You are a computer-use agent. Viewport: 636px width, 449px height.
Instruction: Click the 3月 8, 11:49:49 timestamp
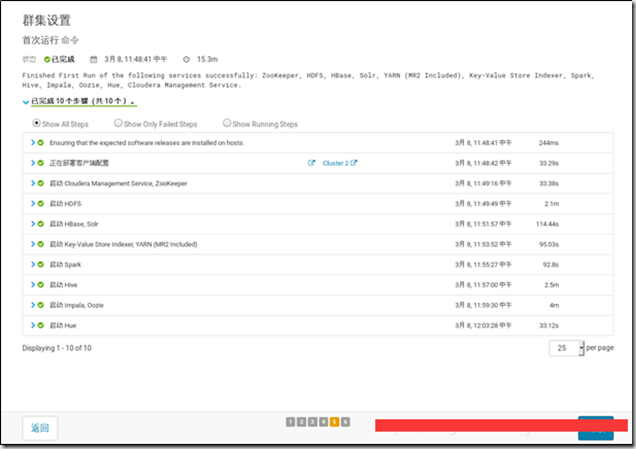pos(483,204)
